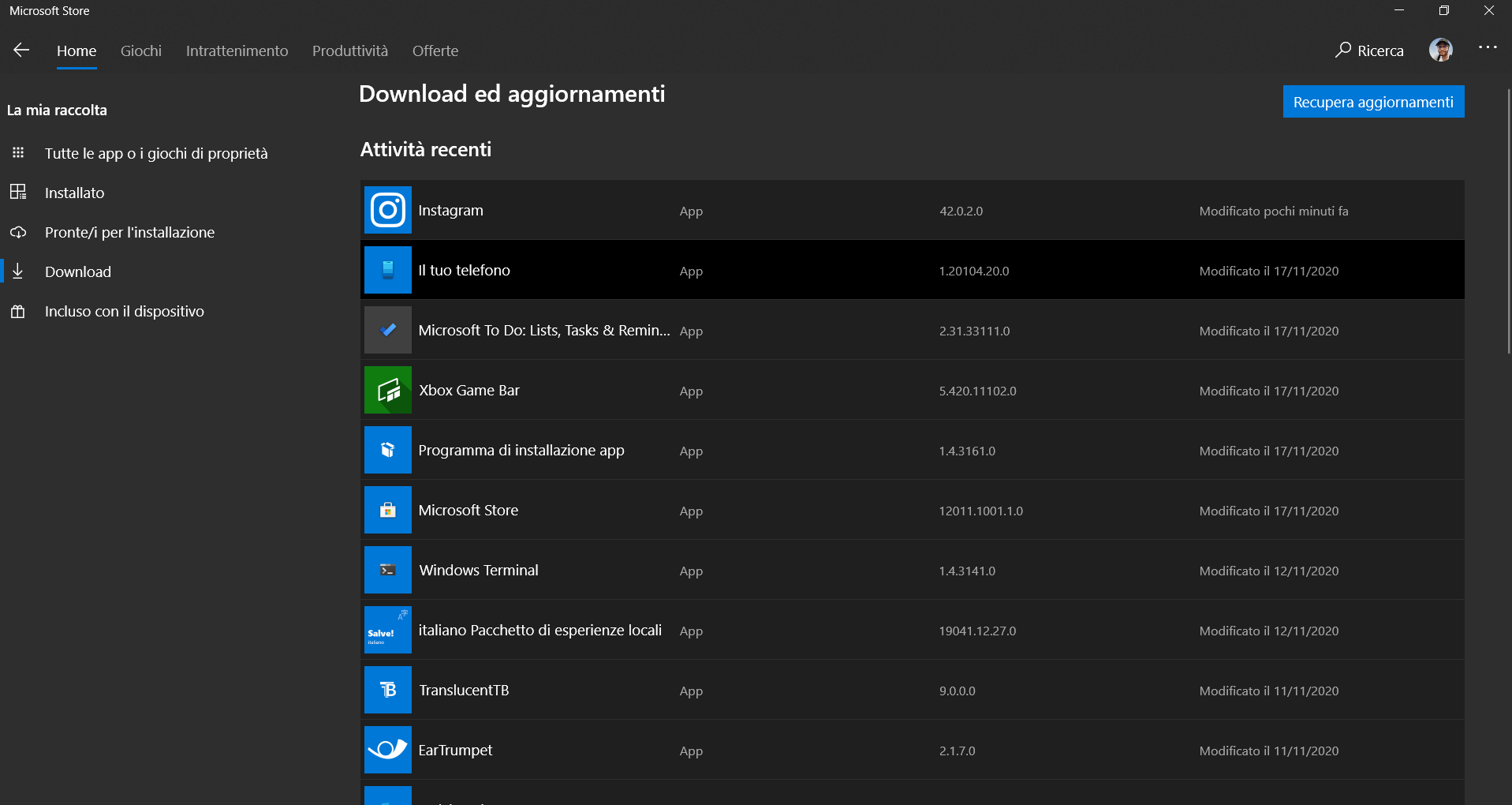The image size is (1512, 805).
Task: Click the TranslucentTB icon
Action: pos(388,690)
